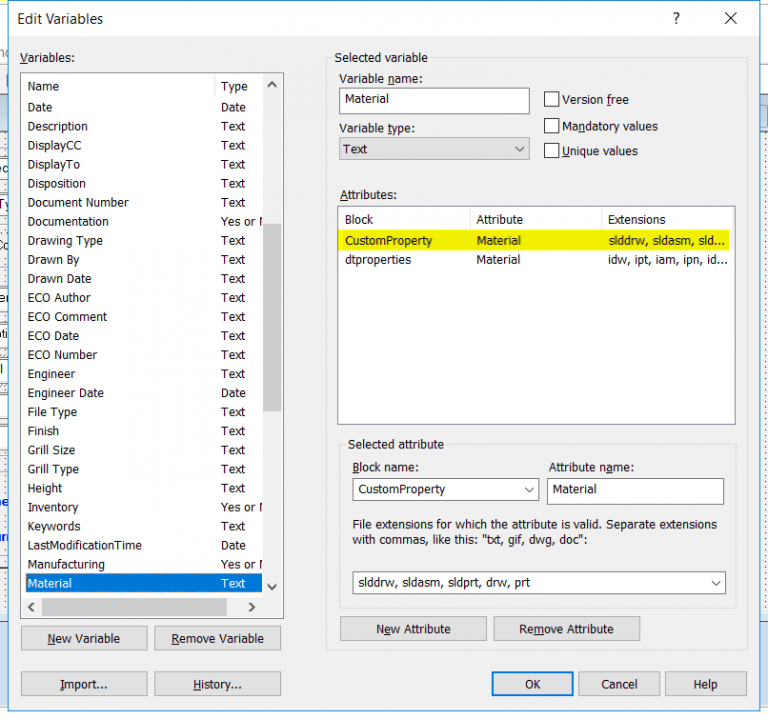
Task: Select the ECO Comment variable
Action: [x=144, y=317]
